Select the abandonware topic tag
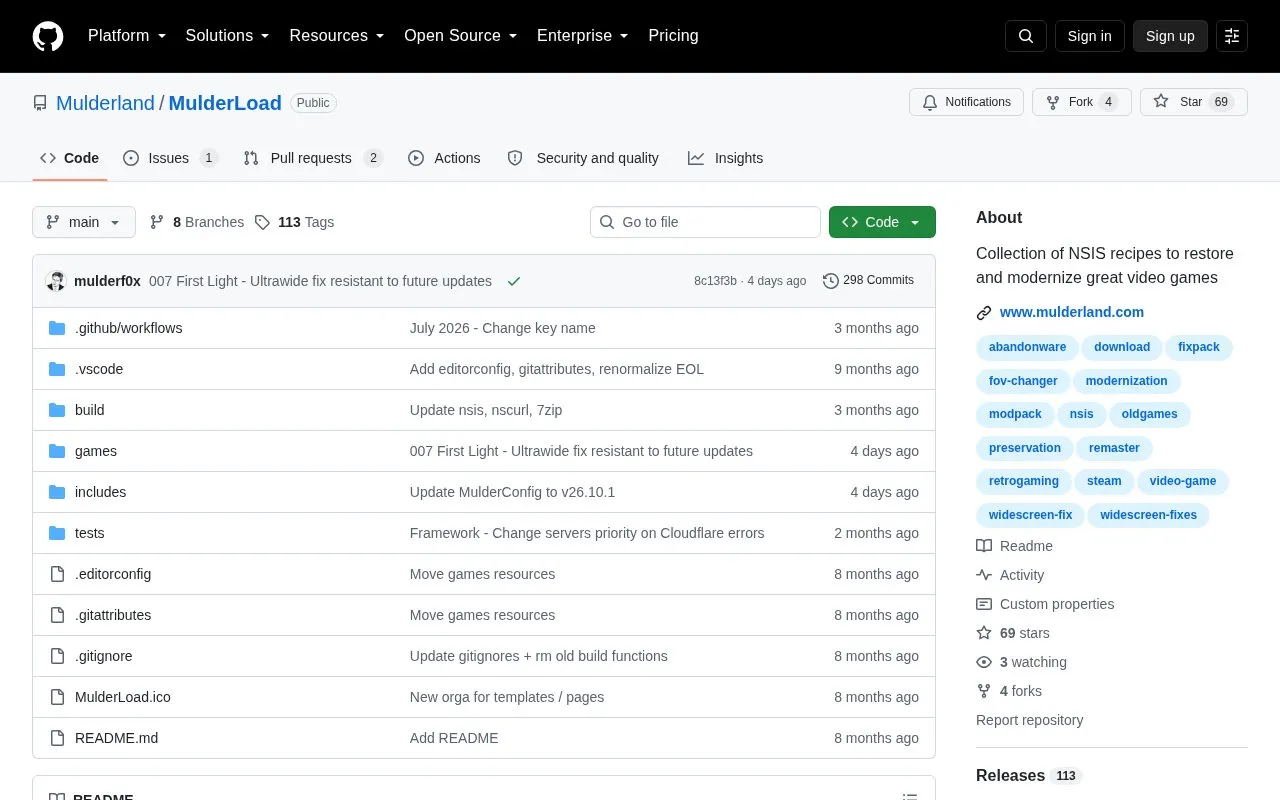 click(1027, 347)
